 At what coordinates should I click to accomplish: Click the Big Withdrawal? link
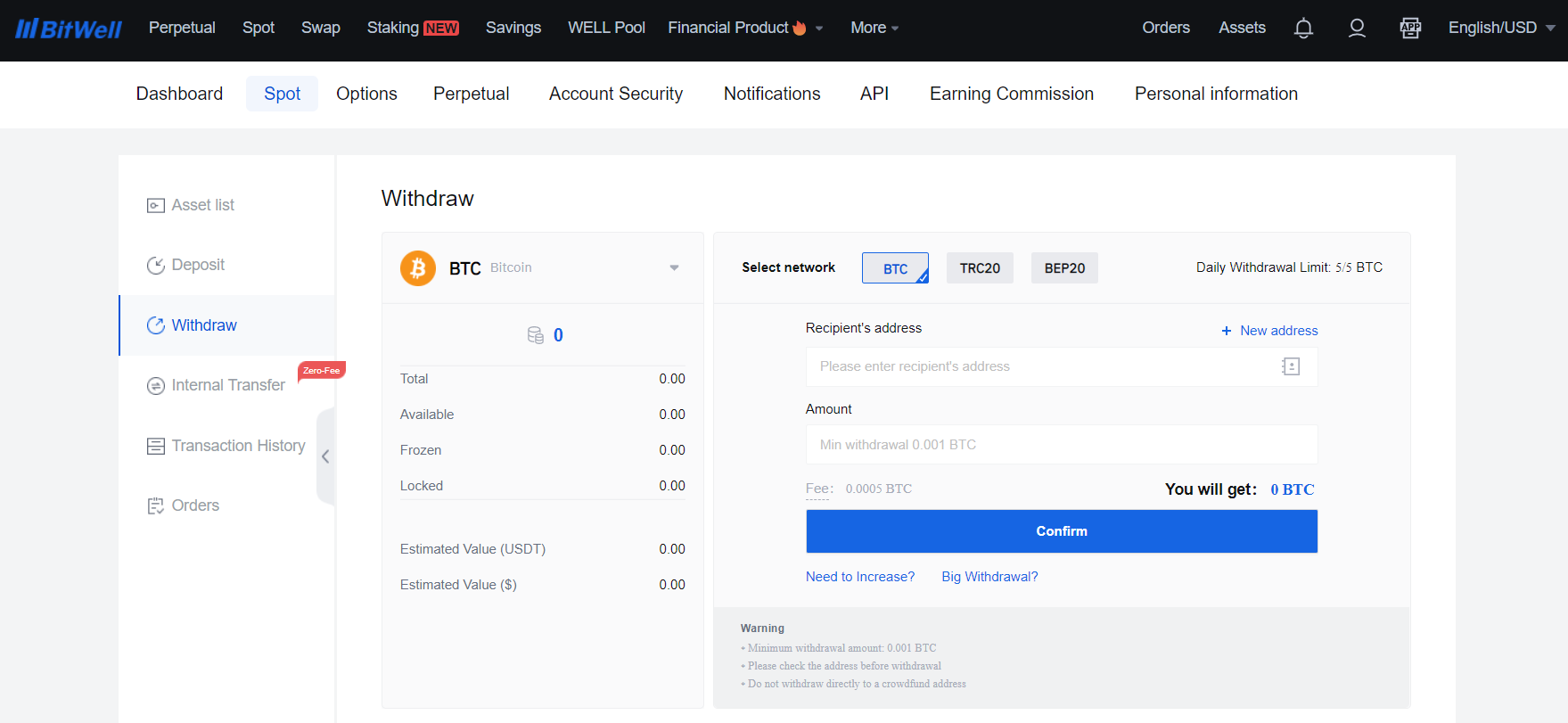tap(989, 577)
